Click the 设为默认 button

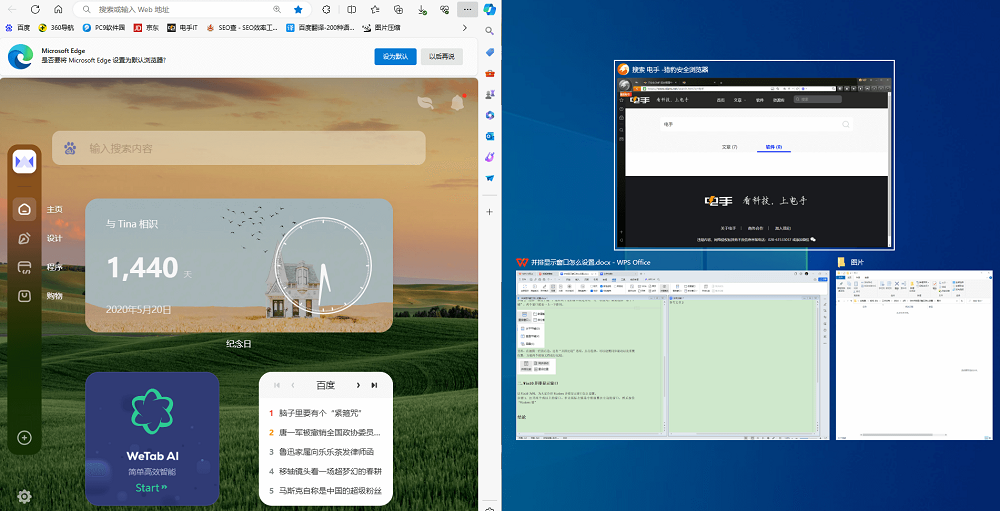point(395,56)
